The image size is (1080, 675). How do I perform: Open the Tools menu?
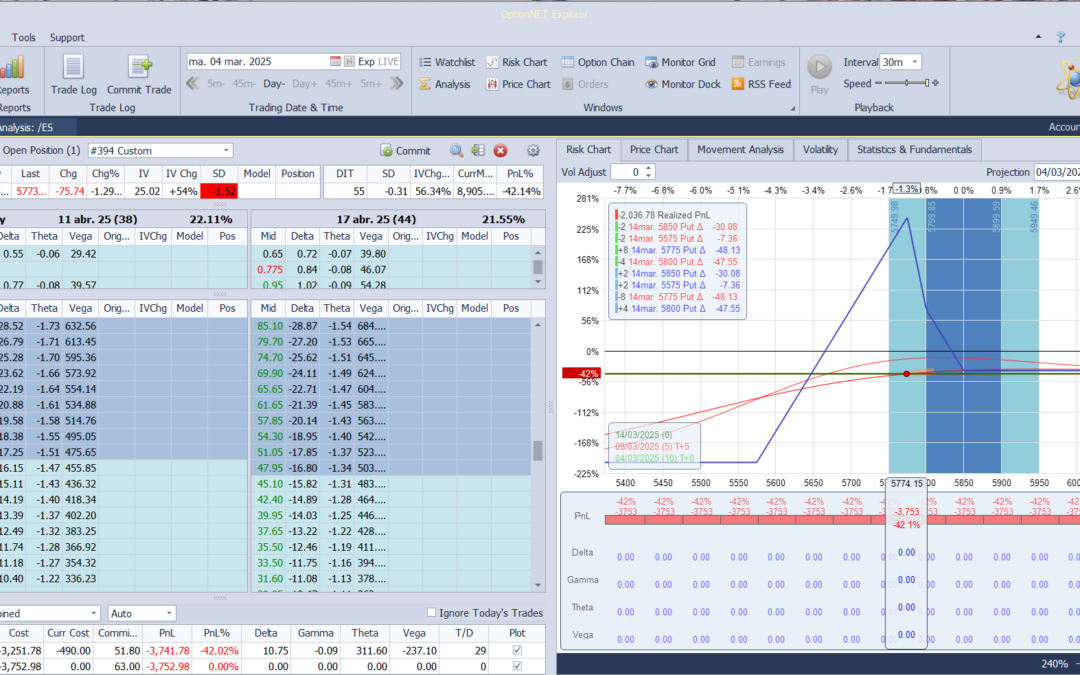tap(23, 37)
